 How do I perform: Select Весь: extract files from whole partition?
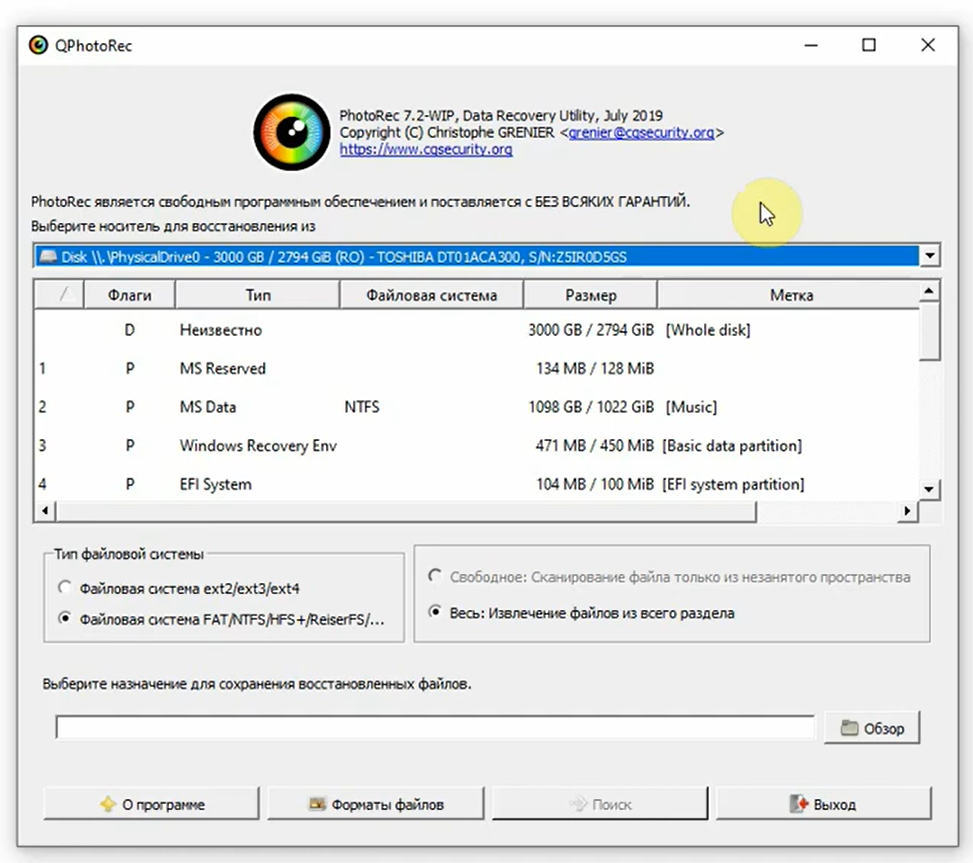(x=435, y=612)
